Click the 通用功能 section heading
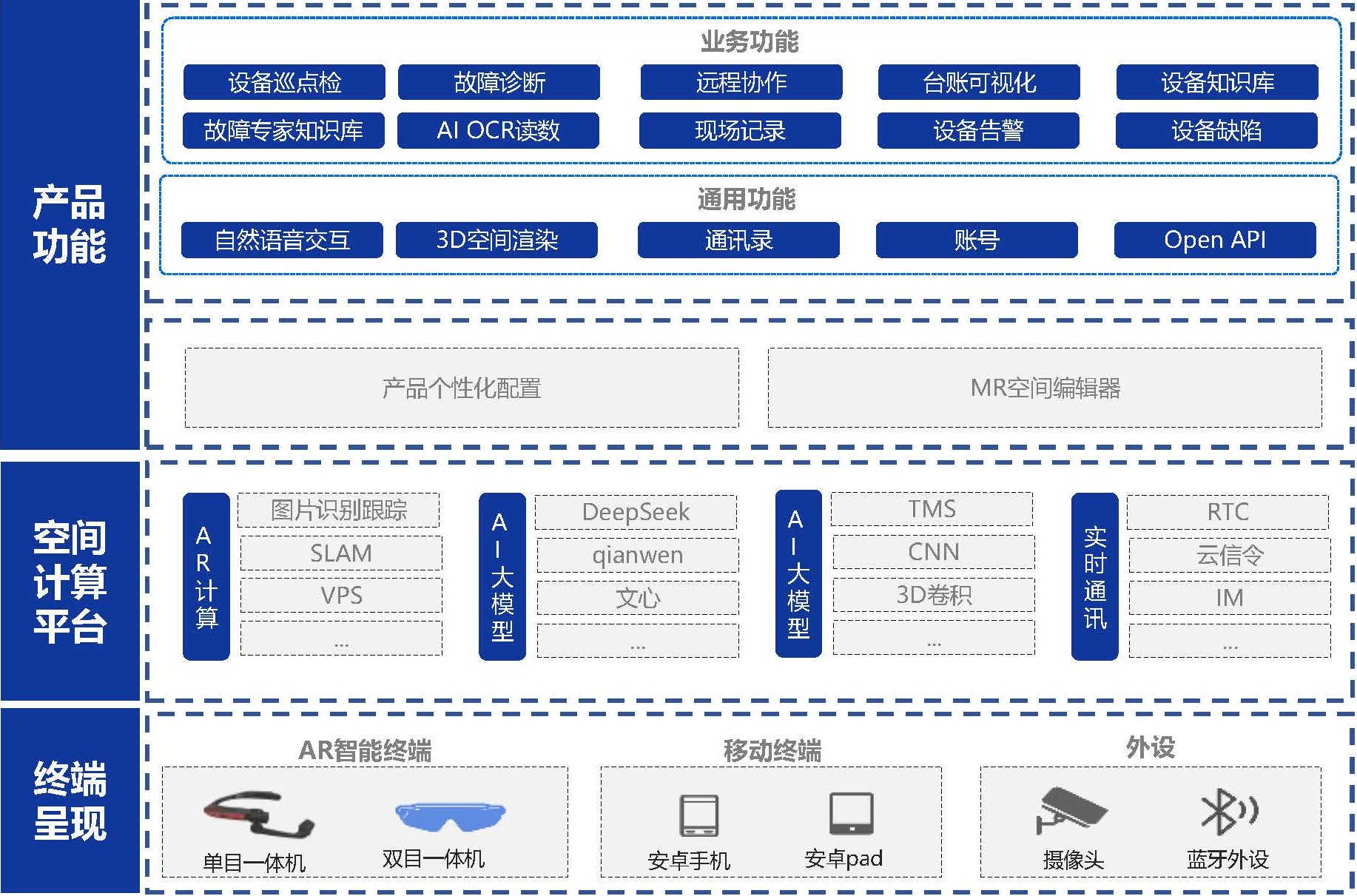 (747, 199)
